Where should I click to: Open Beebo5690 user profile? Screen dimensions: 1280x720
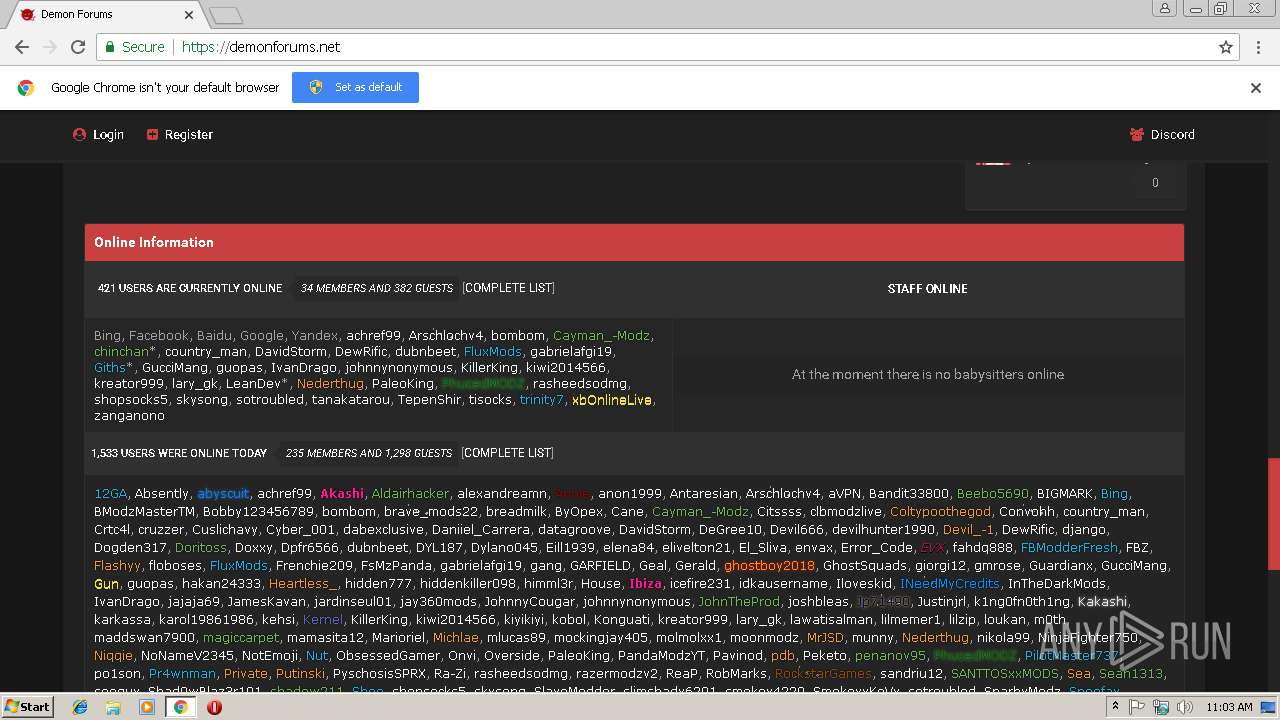click(x=992, y=494)
